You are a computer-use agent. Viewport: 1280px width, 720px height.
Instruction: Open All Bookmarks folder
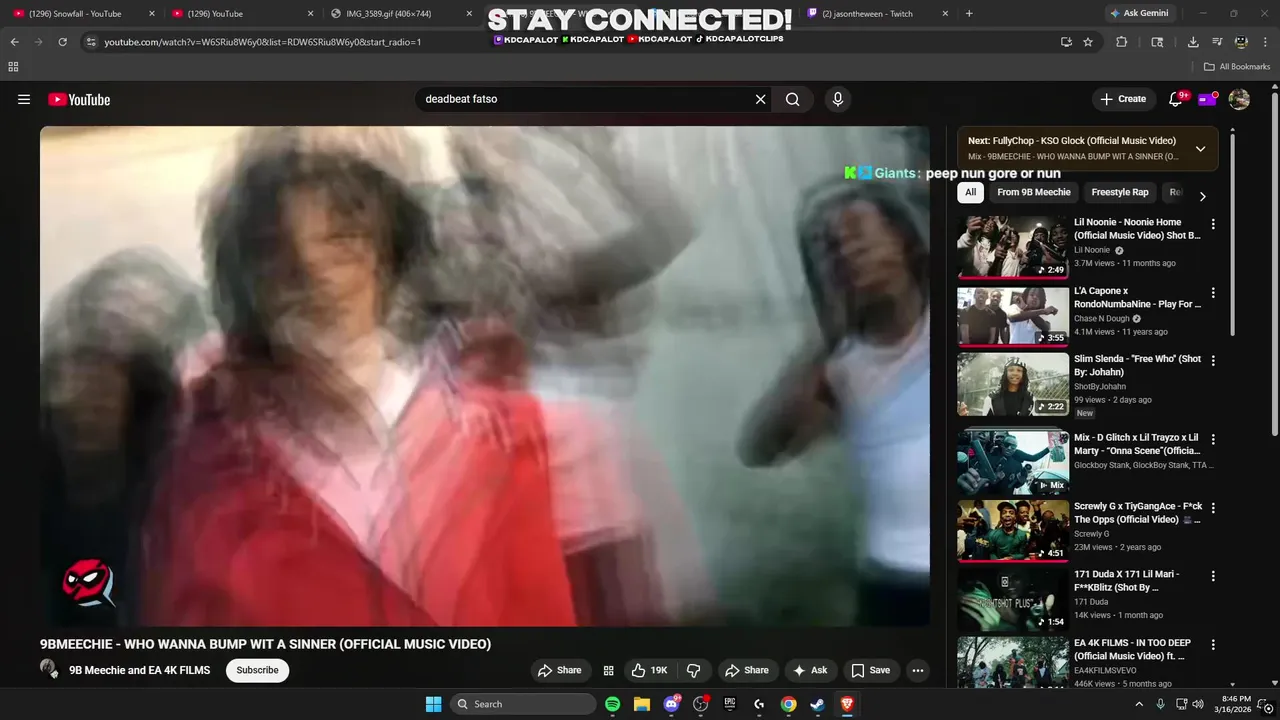point(1237,67)
